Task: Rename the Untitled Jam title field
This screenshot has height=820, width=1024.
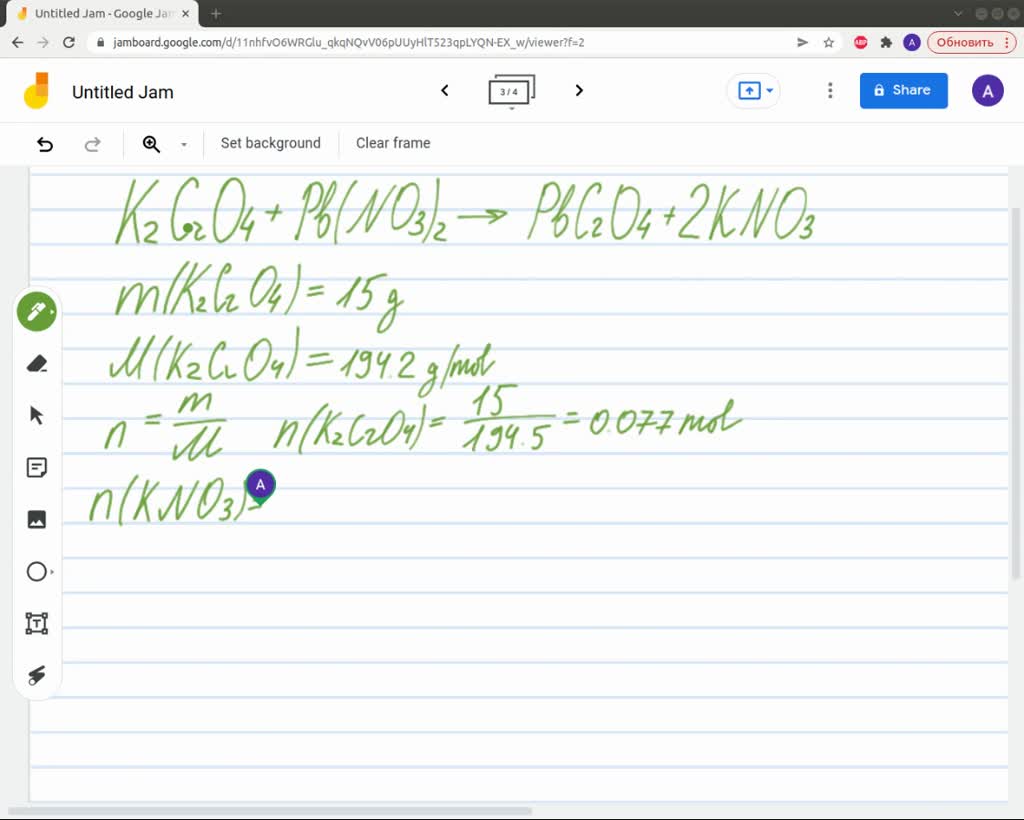Action: (x=122, y=92)
